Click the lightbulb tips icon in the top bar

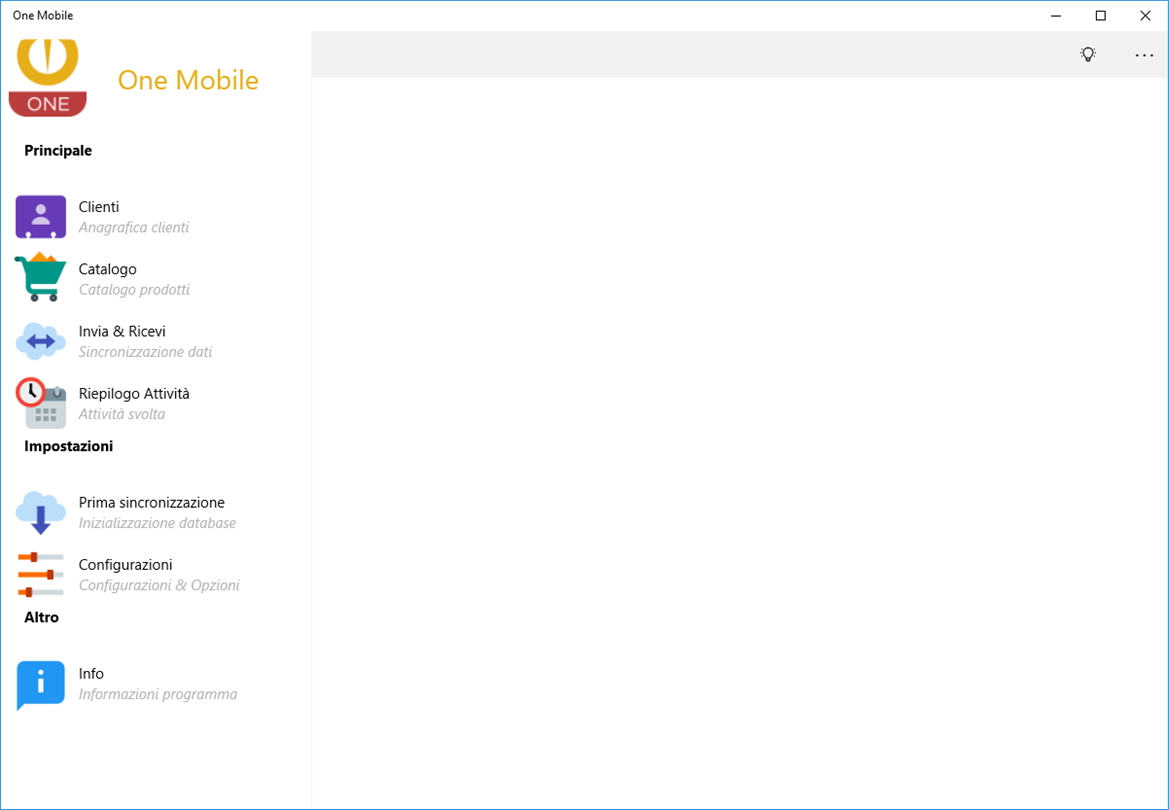[1088, 54]
